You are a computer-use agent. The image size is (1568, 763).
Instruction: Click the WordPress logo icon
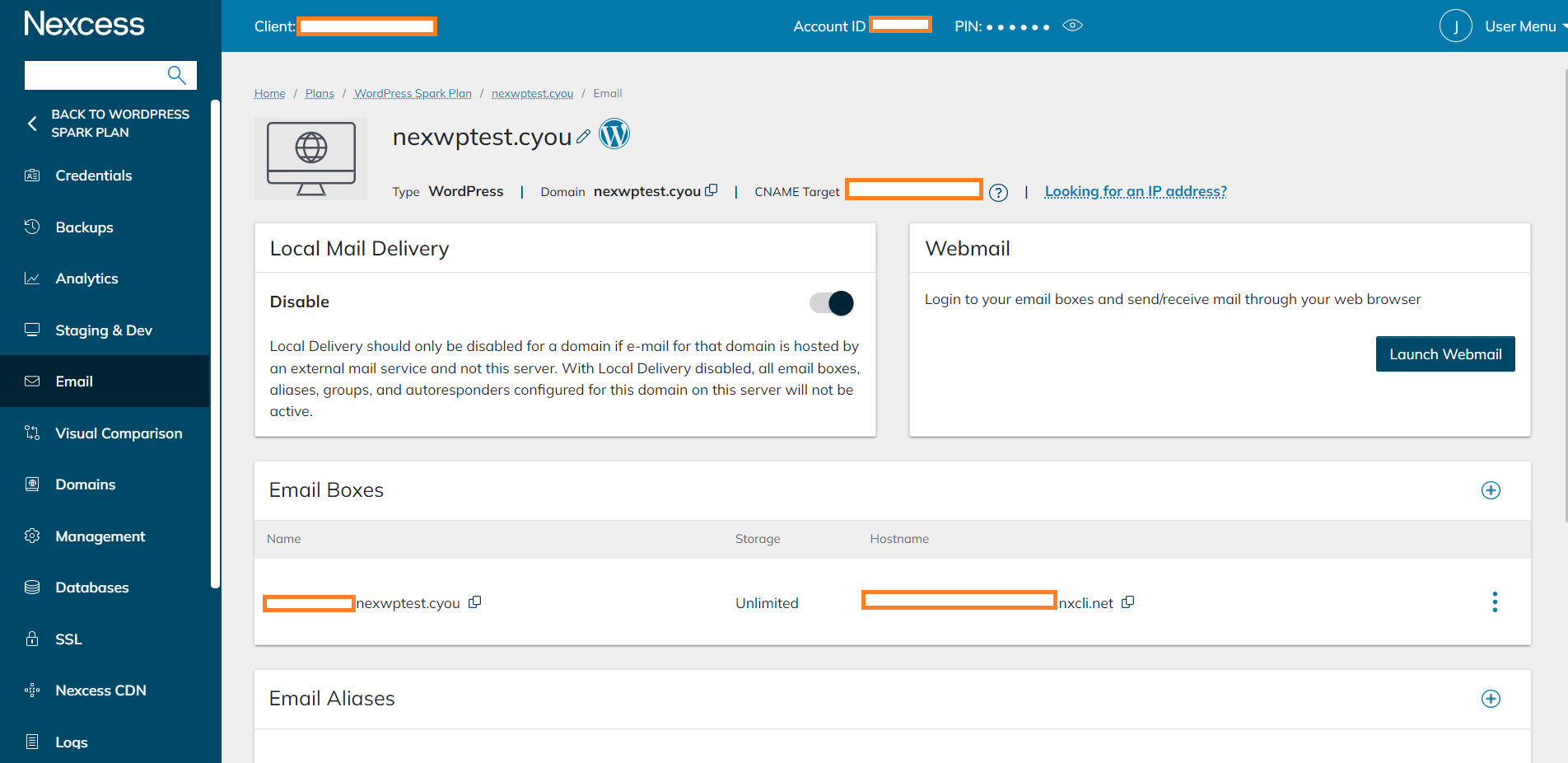pyautogui.click(x=614, y=133)
